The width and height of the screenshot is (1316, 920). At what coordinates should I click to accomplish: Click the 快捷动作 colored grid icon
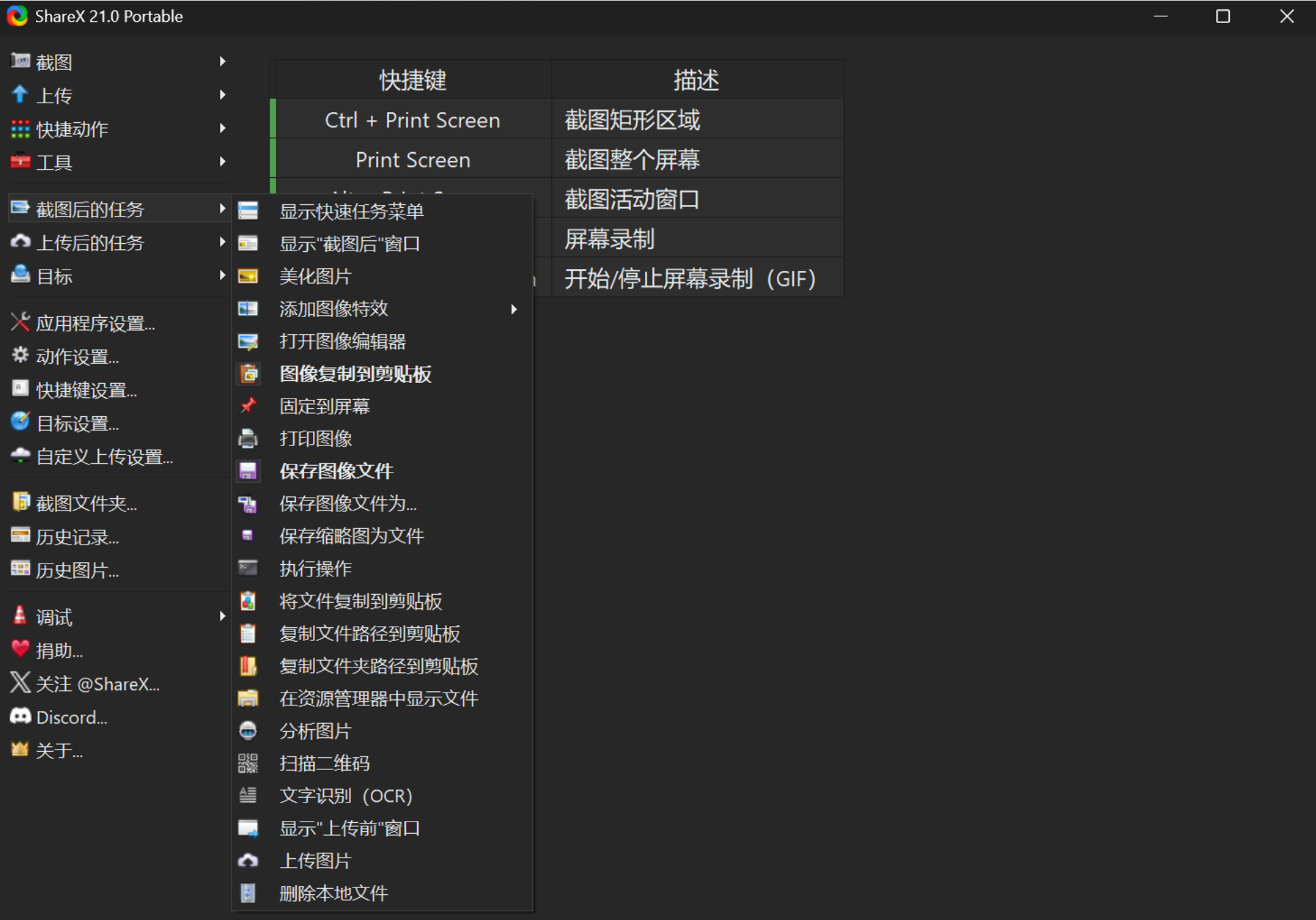(20, 128)
